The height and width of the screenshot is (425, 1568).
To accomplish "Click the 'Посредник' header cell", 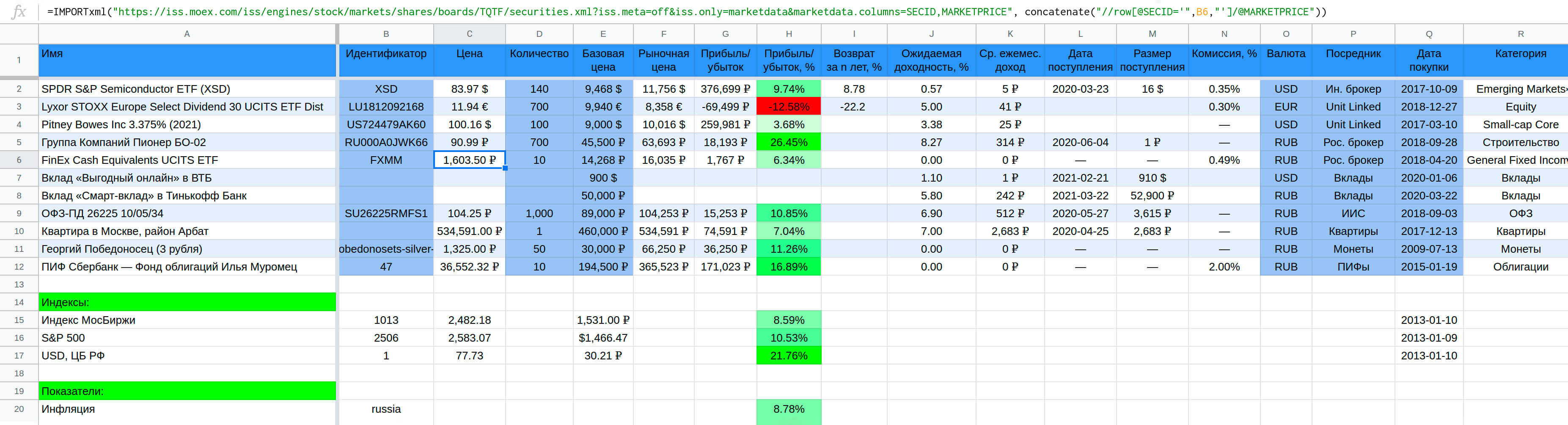I will pyautogui.click(x=1353, y=60).
